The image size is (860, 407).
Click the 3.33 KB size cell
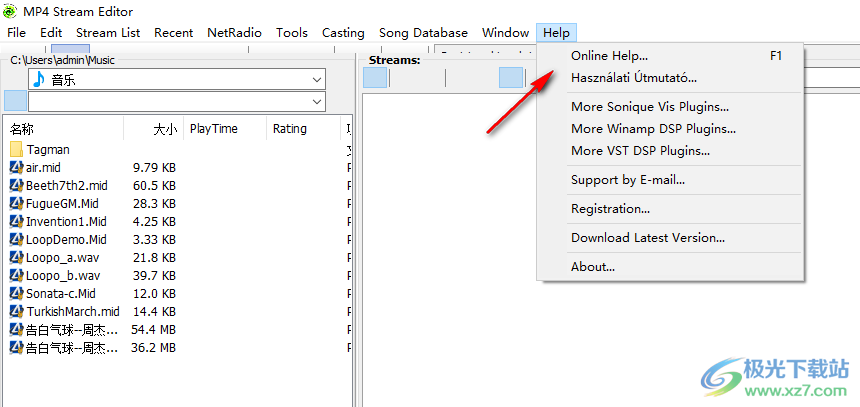[154, 240]
